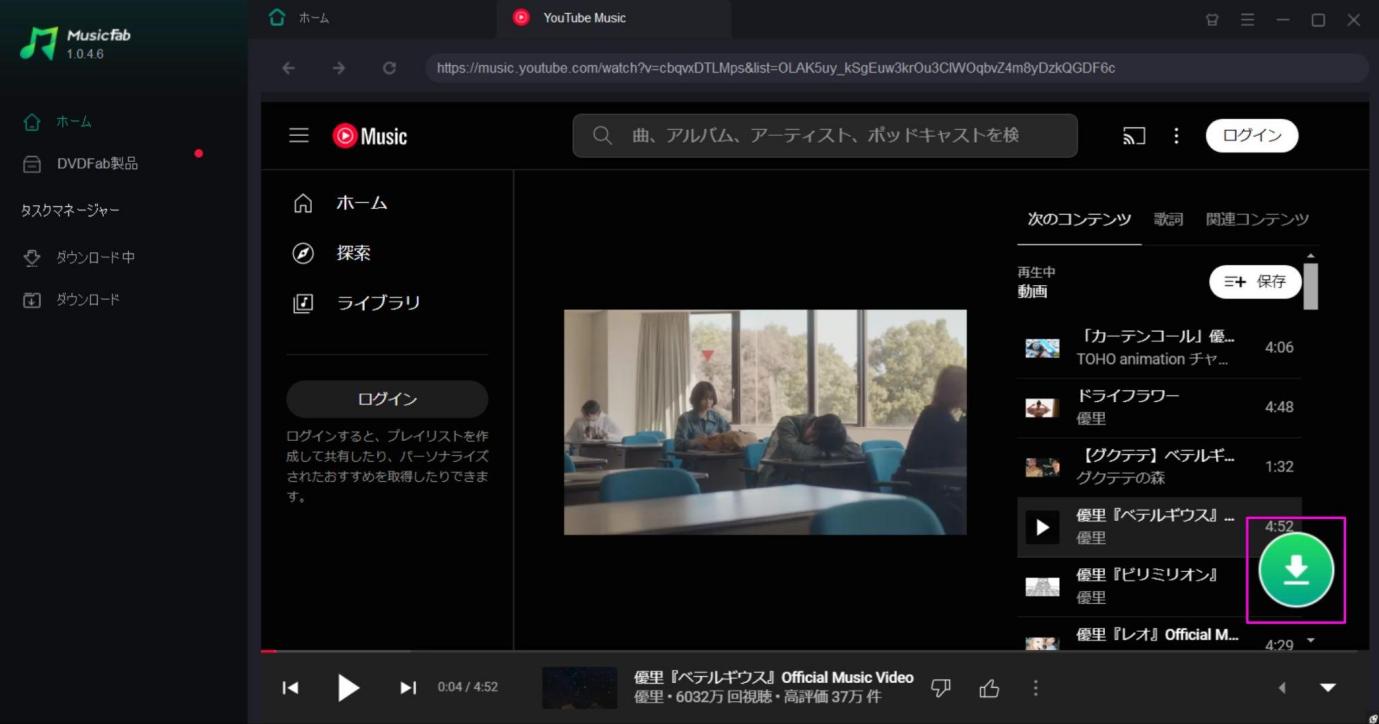Open DVDFab製品 in sidebar
Image resolution: width=1379 pixels, height=724 pixels.
(x=82, y=163)
